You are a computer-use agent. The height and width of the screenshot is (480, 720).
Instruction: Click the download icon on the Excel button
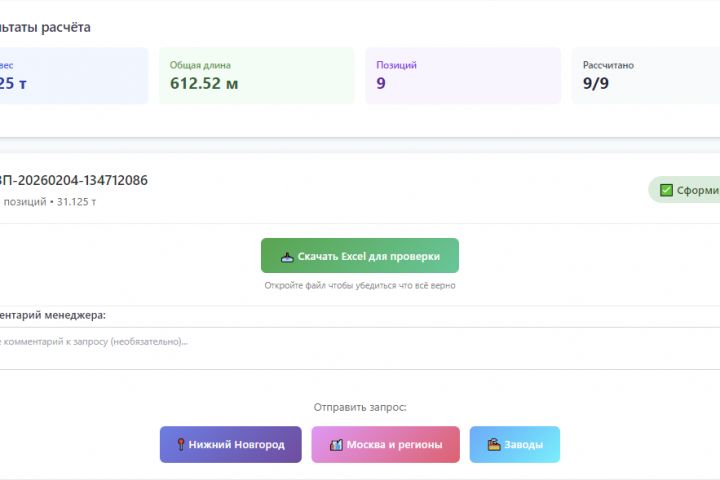(287, 256)
